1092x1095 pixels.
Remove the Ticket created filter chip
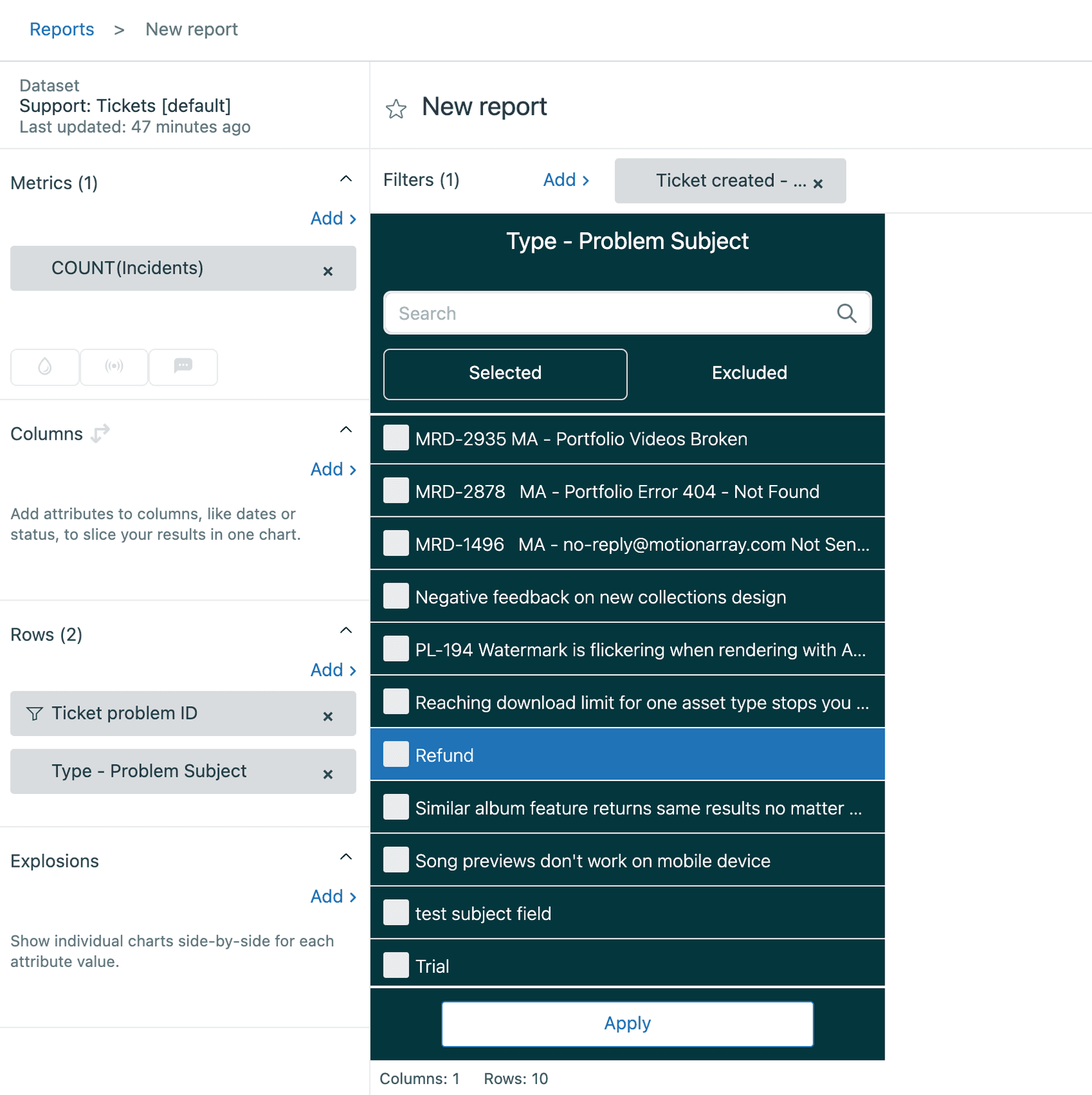point(818,184)
